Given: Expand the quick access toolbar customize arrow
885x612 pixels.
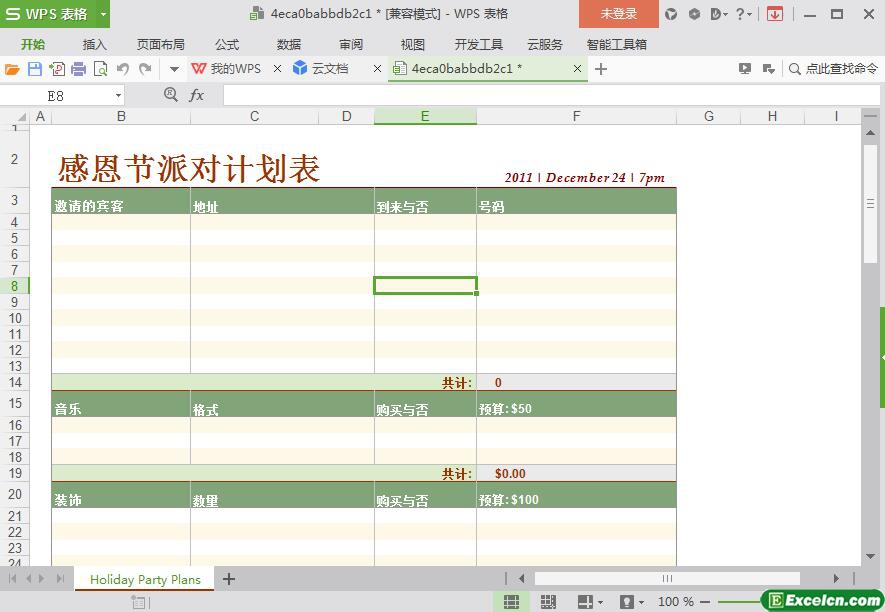Looking at the screenshot, I should (173, 69).
